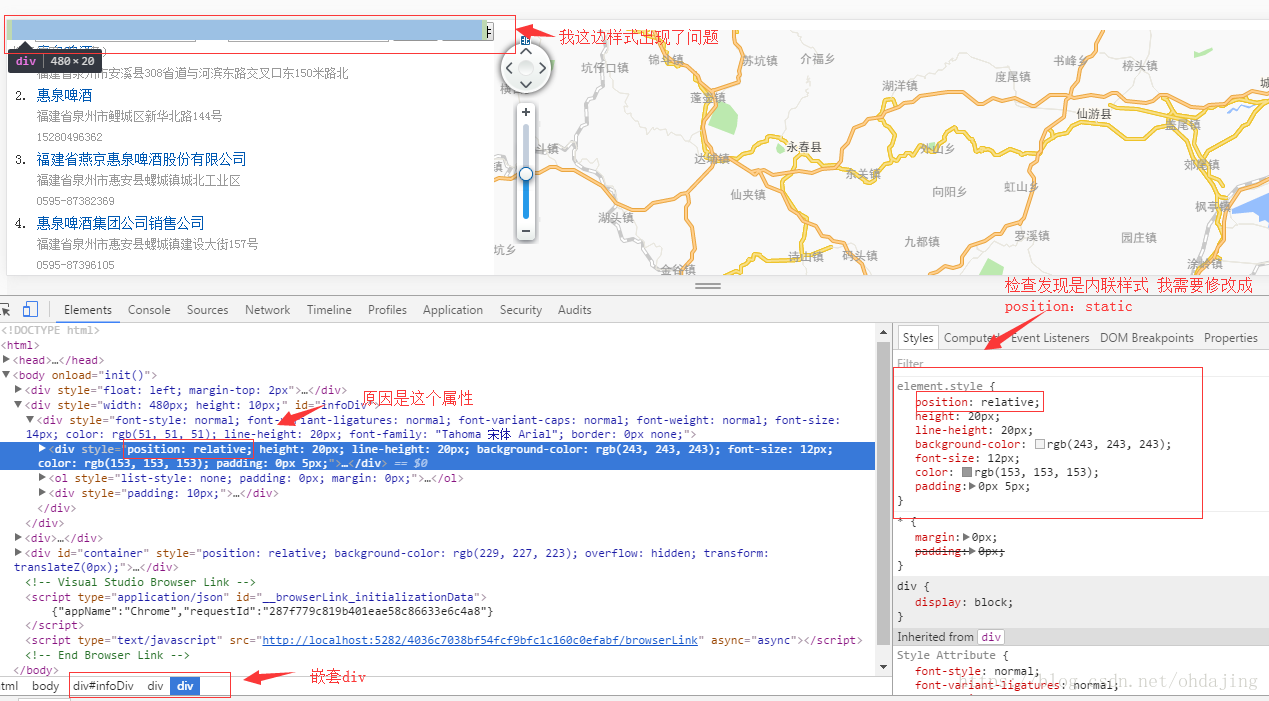Pan the map right with the arrow

pyautogui.click(x=543, y=69)
